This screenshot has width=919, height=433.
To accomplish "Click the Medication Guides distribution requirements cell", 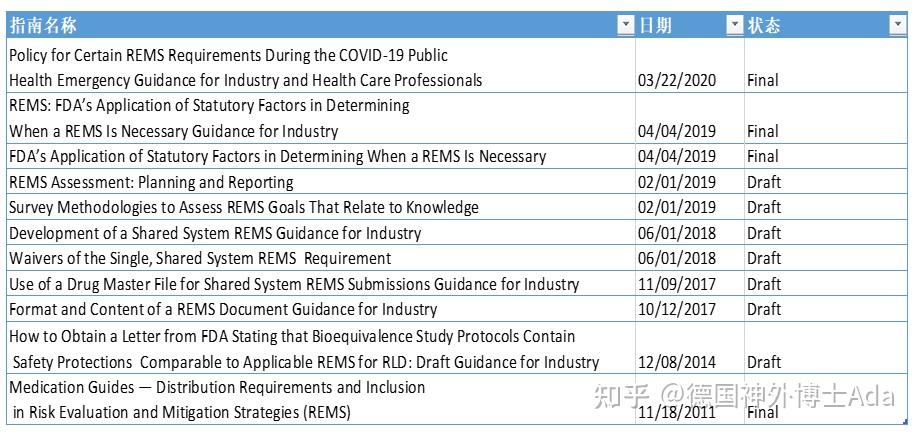I will [x=217, y=399].
